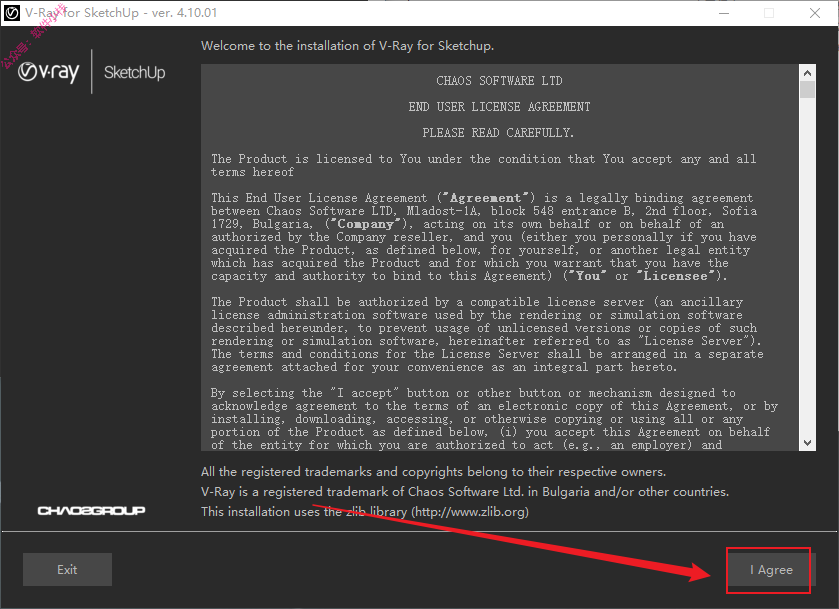Click the Chaos Group logo
The width and height of the screenshot is (839, 609).
coord(91,511)
